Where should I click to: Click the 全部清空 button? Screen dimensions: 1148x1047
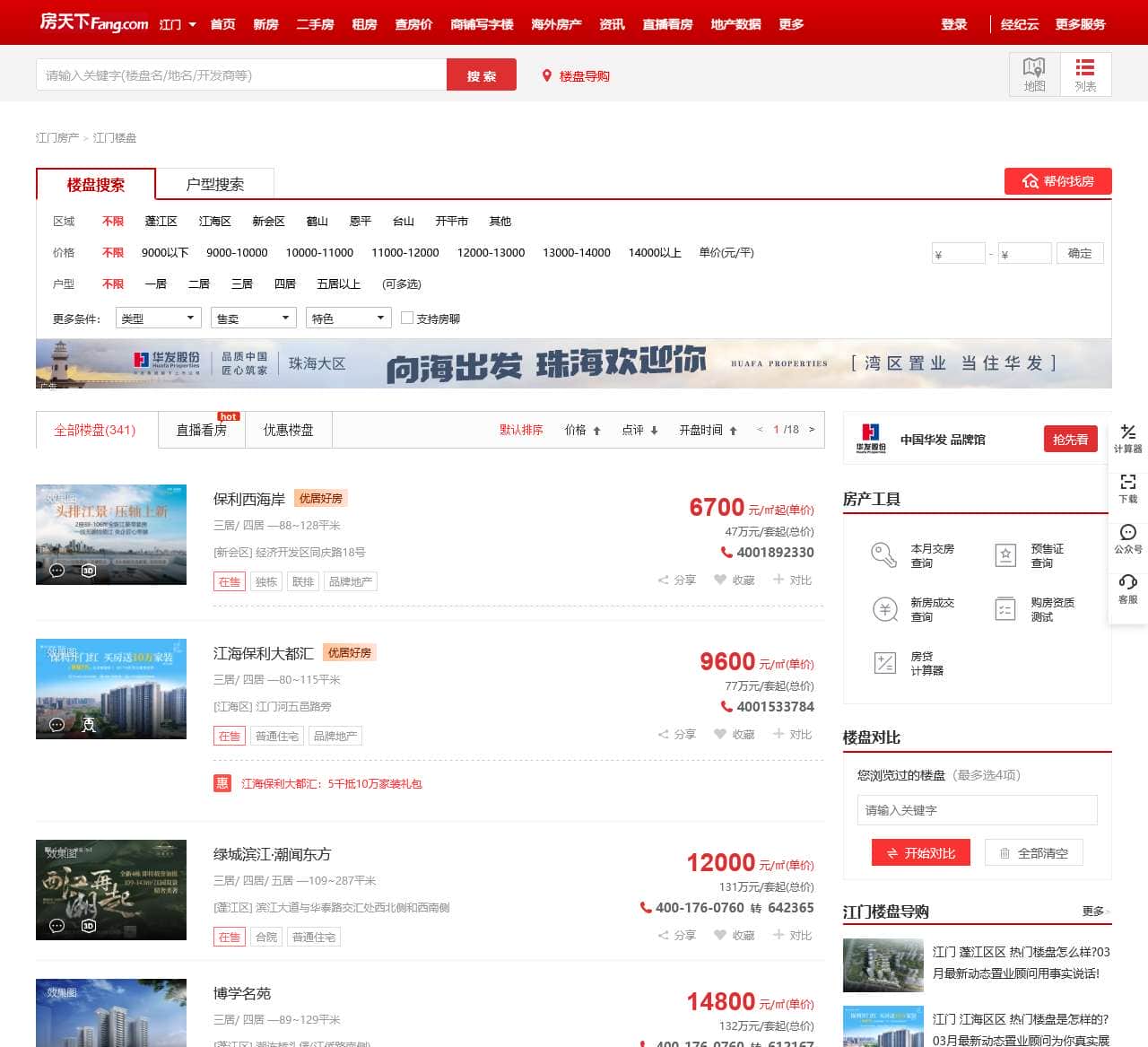[1034, 852]
